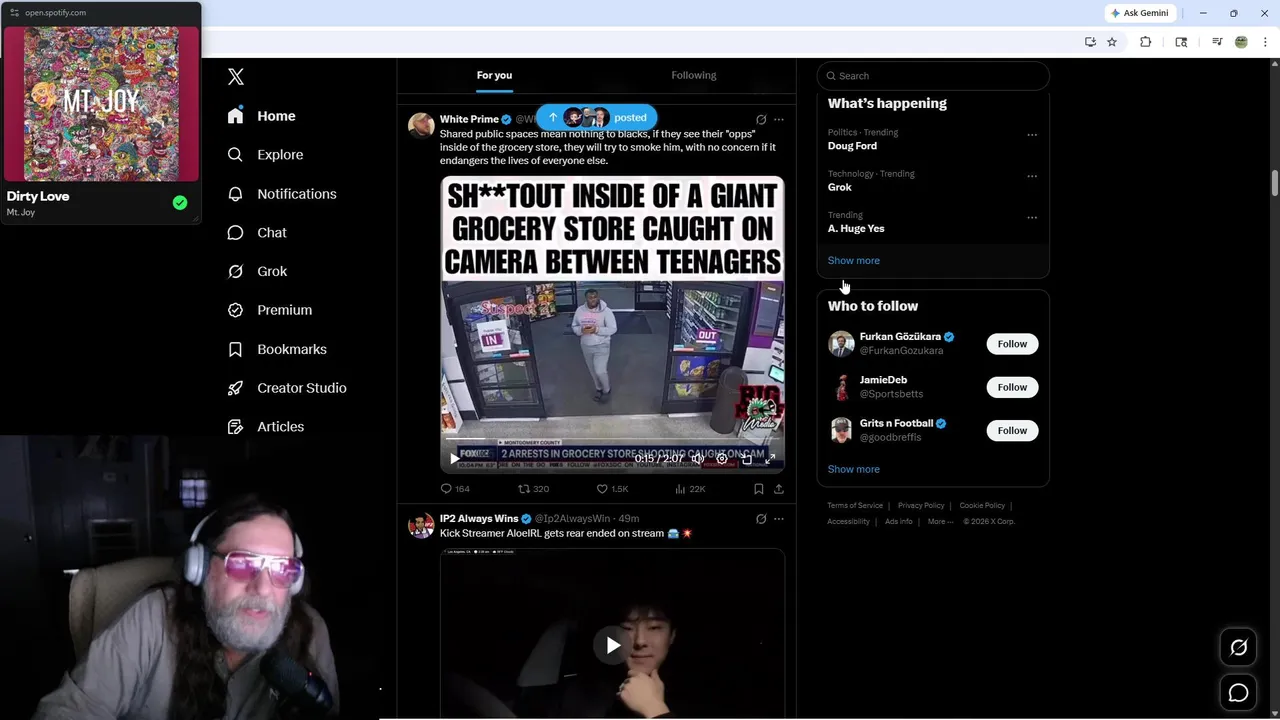Open Privacy Policy link

[x=921, y=506]
